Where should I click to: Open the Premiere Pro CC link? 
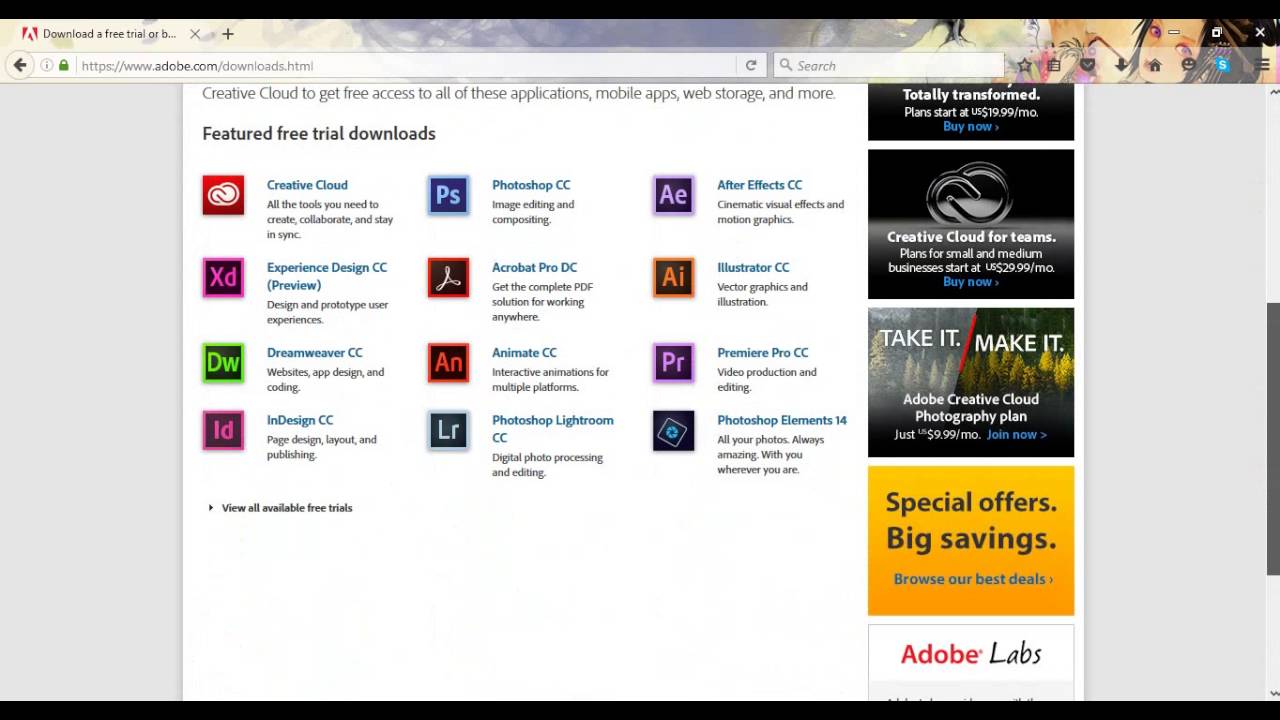tap(762, 352)
